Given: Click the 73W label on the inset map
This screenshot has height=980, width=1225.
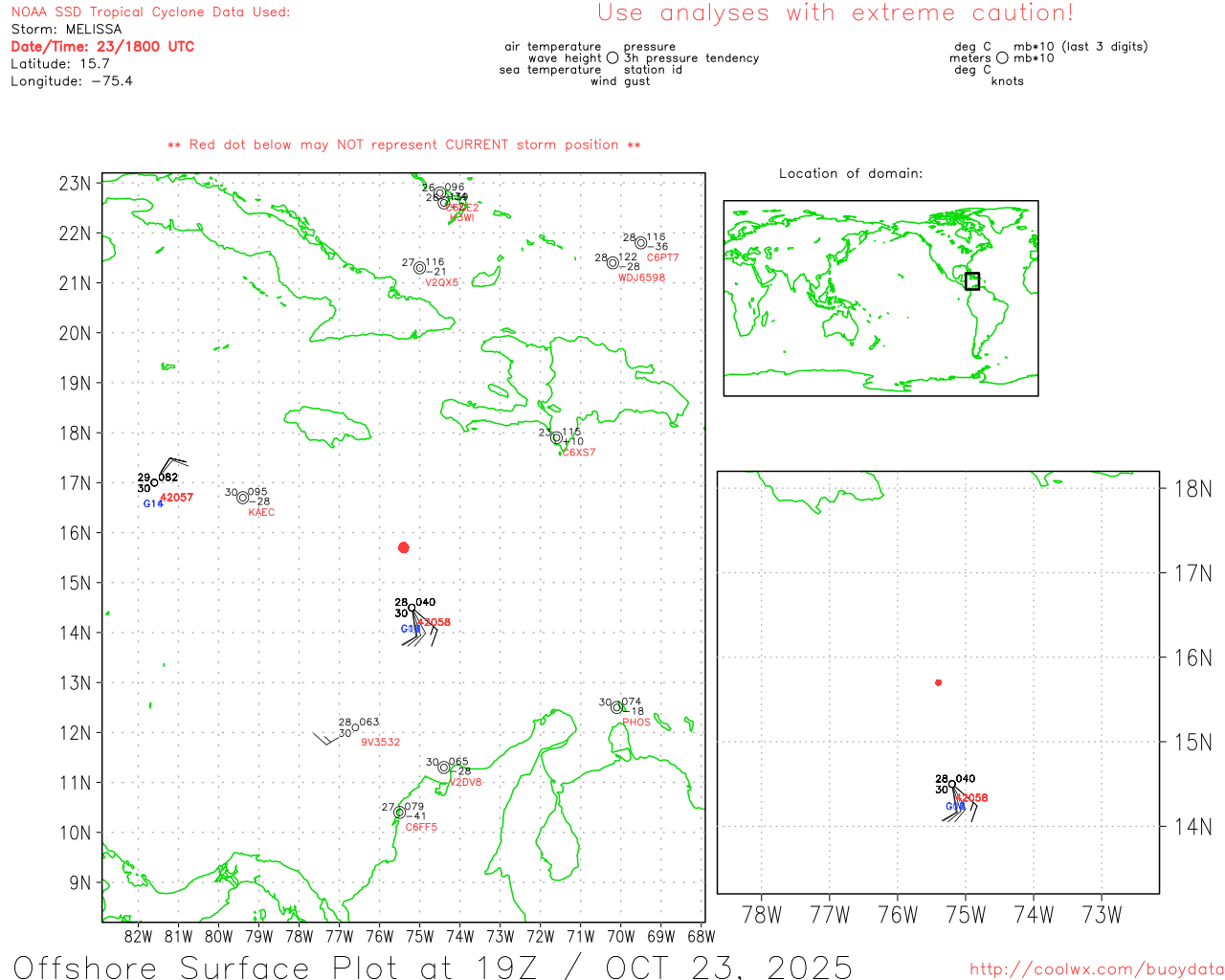Looking at the screenshot, I should pyautogui.click(x=1102, y=915).
